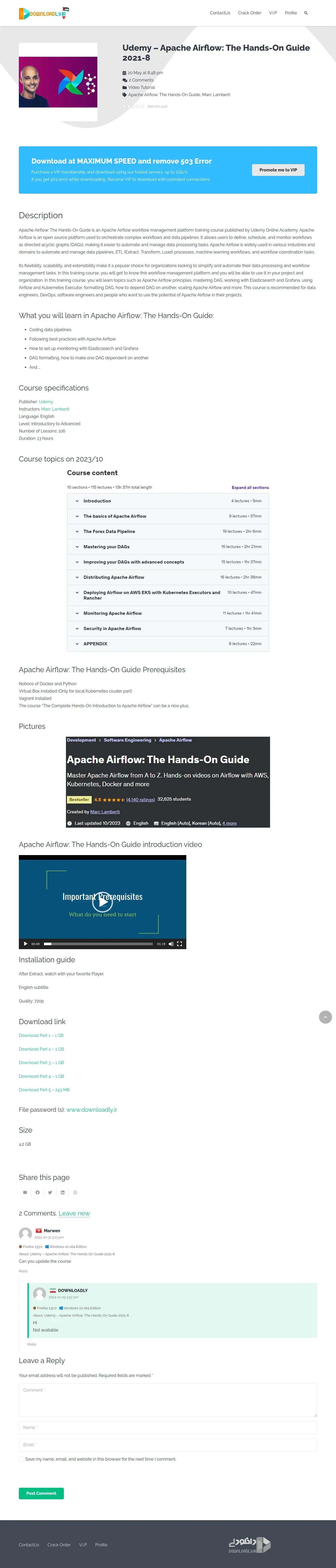Share this page on Twitter icon
Screen dimensions: 336x1568
(x=50, y=1192)
